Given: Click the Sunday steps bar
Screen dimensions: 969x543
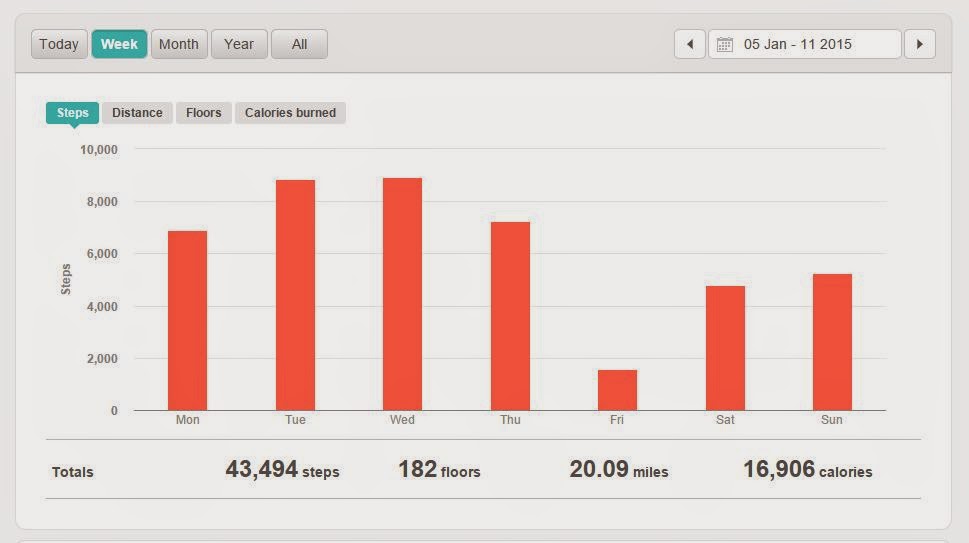Looking at the screenshot, I should click(832, 342).
